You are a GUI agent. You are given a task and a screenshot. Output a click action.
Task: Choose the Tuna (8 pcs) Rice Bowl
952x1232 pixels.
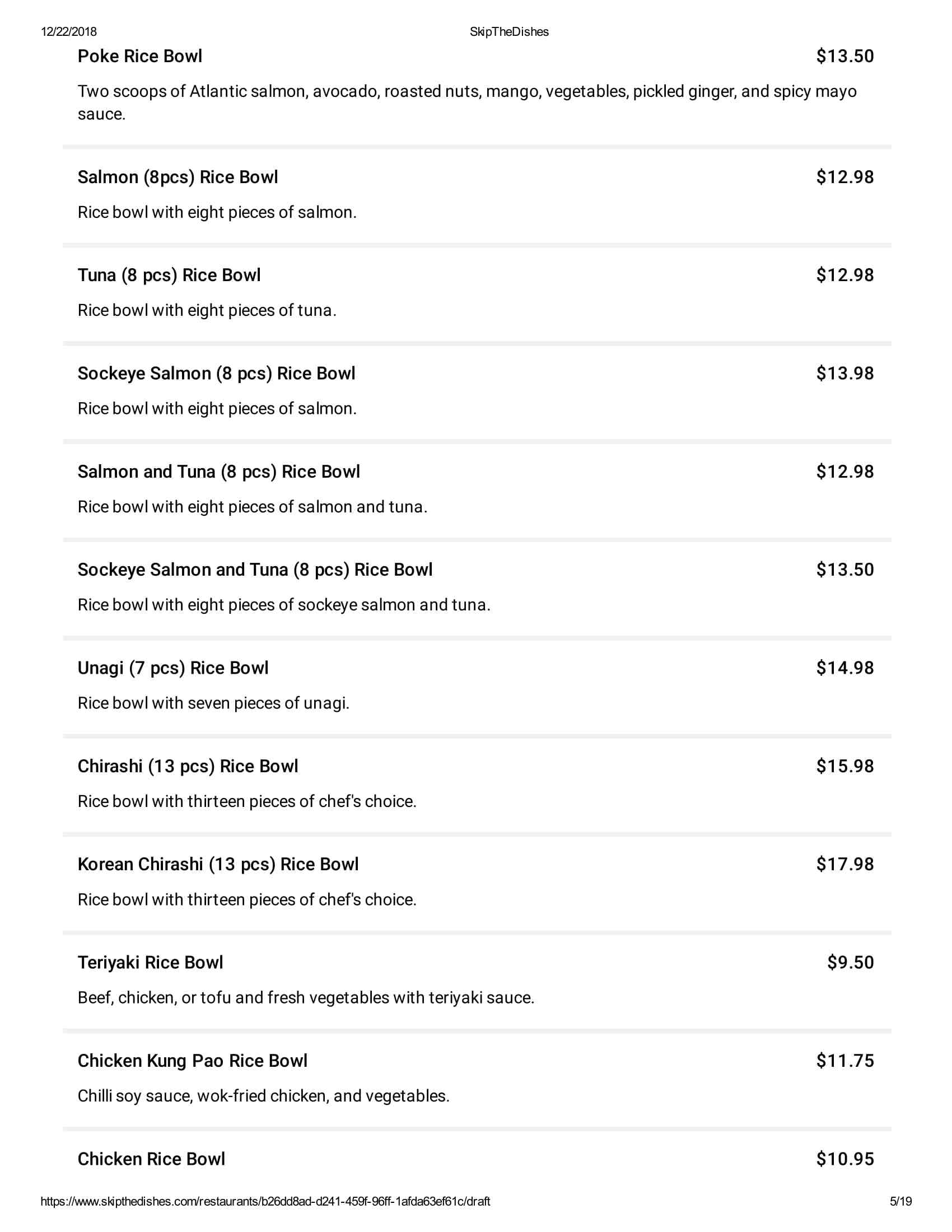click(169, 276)
